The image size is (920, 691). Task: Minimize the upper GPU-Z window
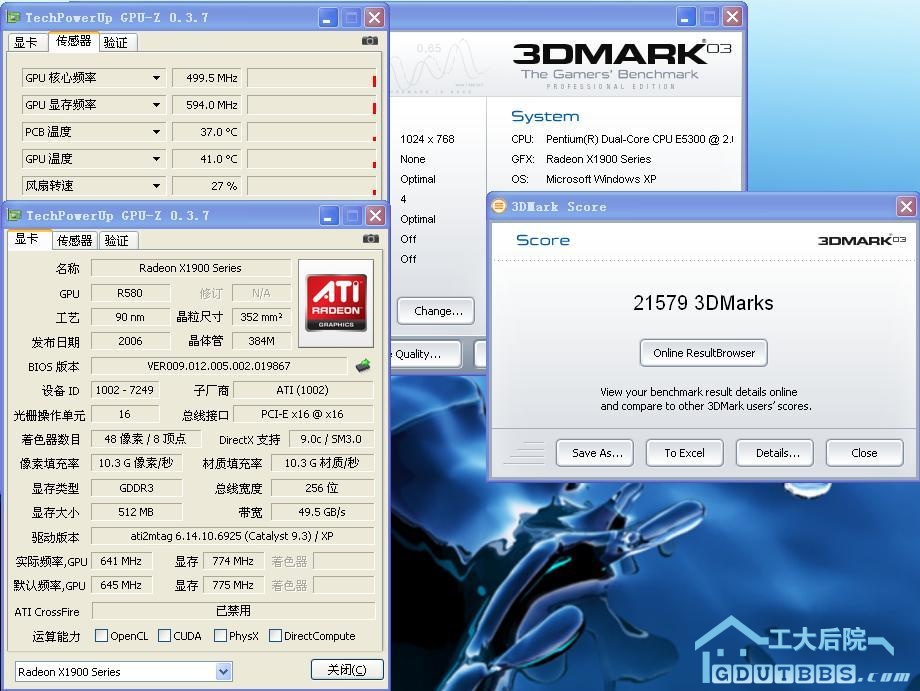coord(327,18)
